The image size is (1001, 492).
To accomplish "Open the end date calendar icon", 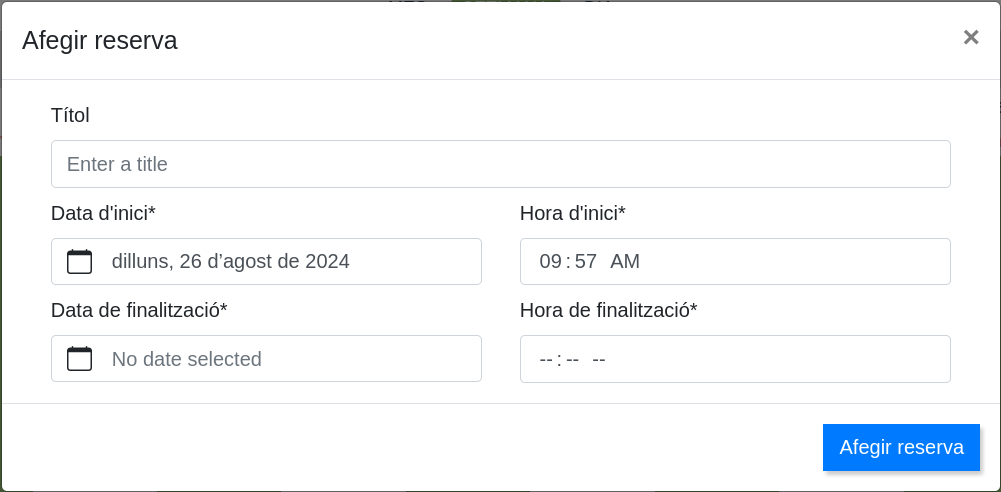I will [79, 359].
